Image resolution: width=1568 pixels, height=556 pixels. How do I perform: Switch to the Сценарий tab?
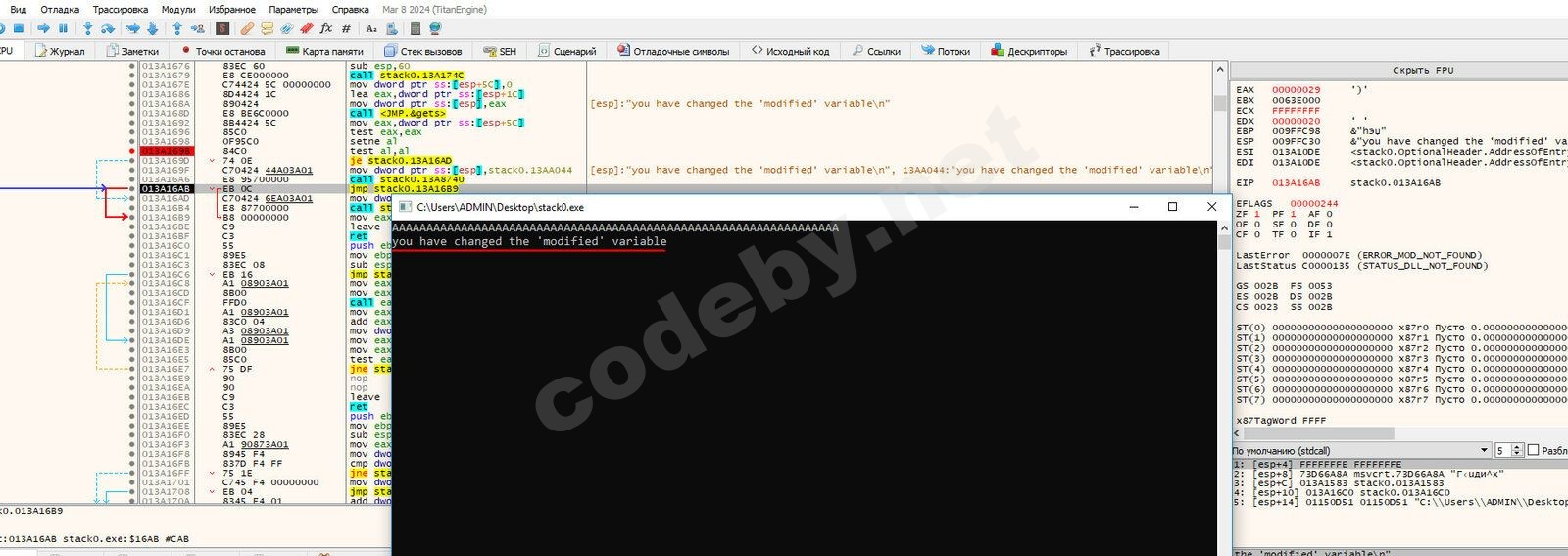tap(566, 51)
